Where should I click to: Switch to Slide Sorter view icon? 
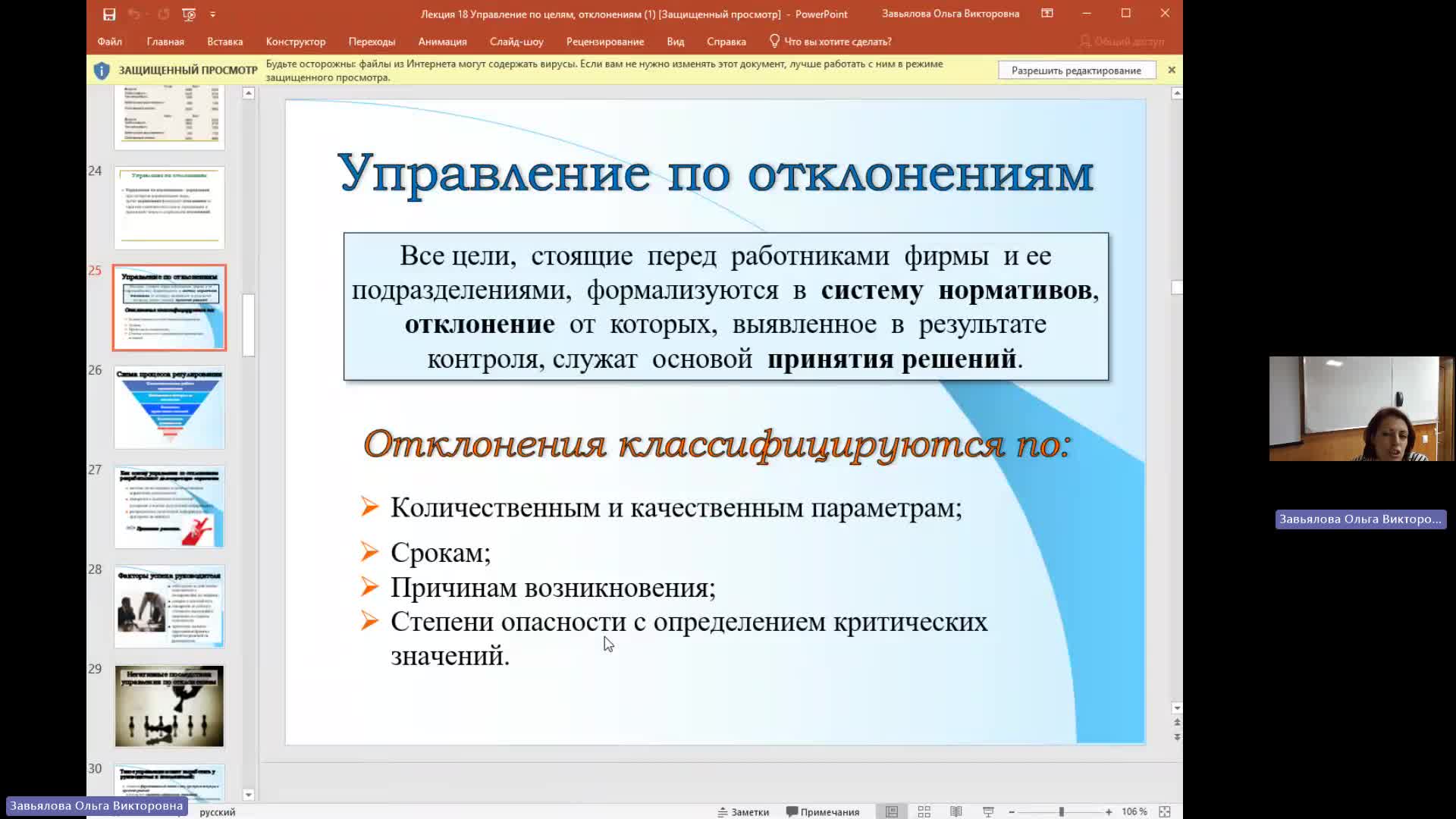924,811
